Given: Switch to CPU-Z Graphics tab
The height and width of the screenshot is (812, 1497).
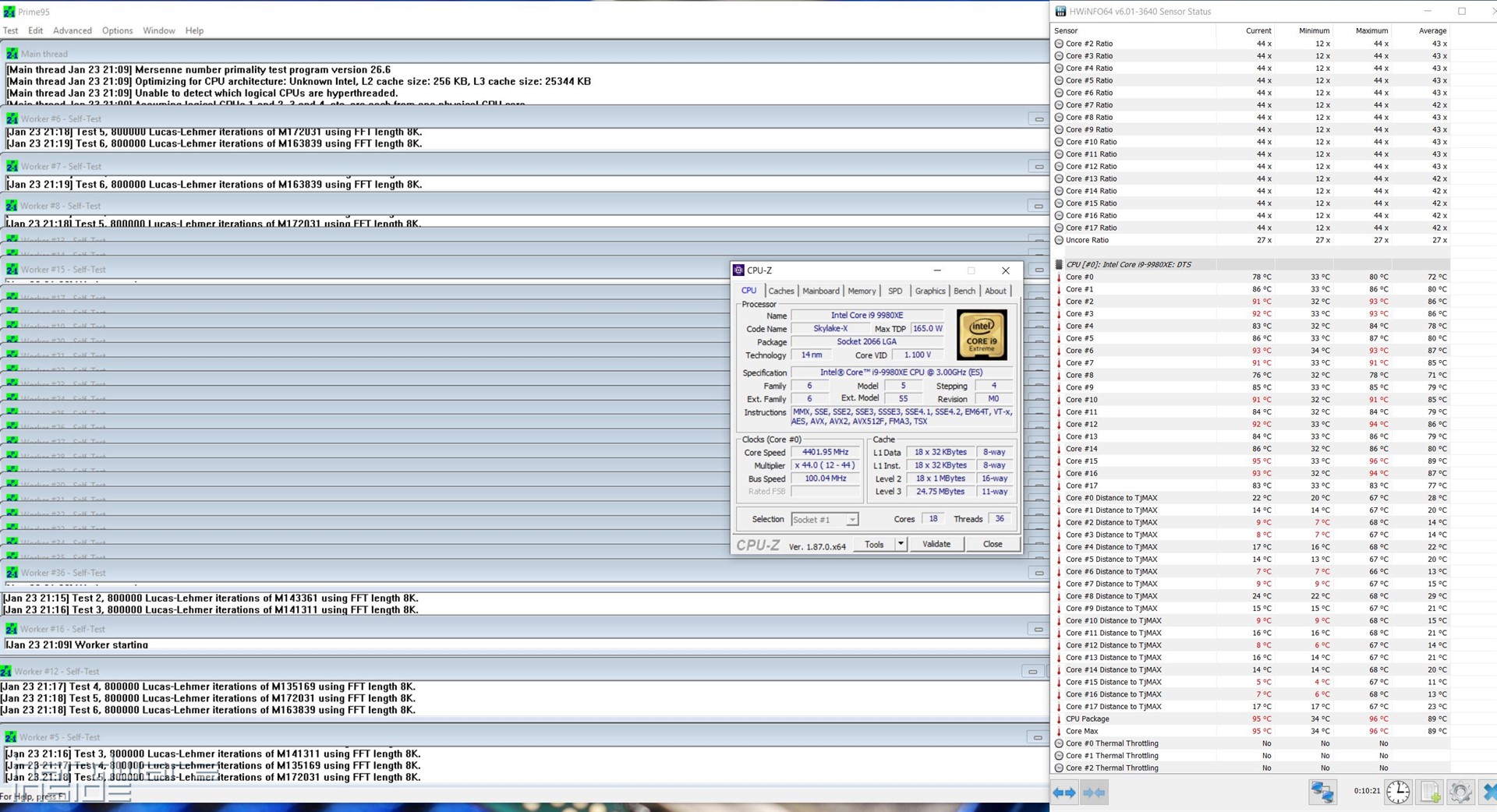Looking at the screenshot, I should pyautogui.click(x=930, y=291).
